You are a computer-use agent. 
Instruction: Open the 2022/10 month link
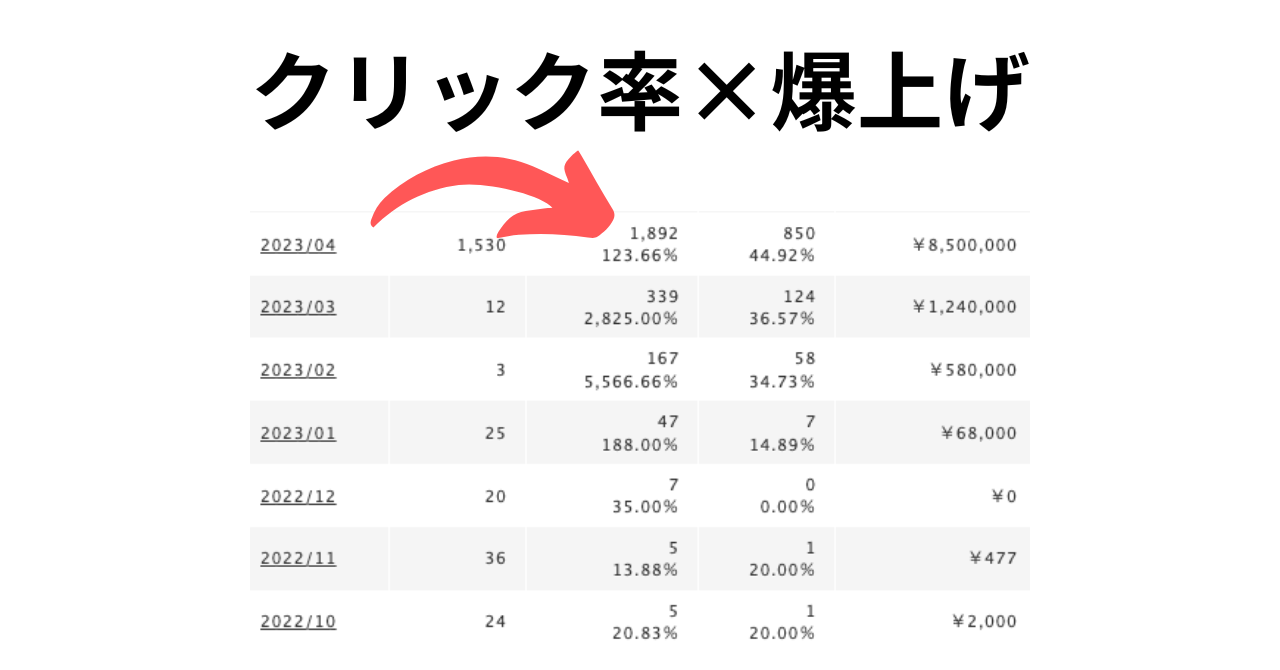(298, 621)
